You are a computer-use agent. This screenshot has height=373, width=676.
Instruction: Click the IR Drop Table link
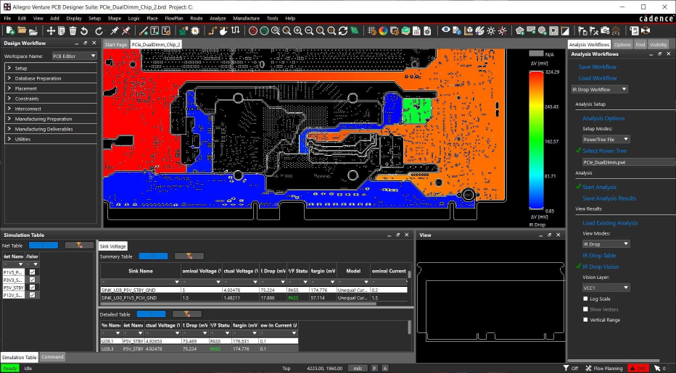pos(599,255)
